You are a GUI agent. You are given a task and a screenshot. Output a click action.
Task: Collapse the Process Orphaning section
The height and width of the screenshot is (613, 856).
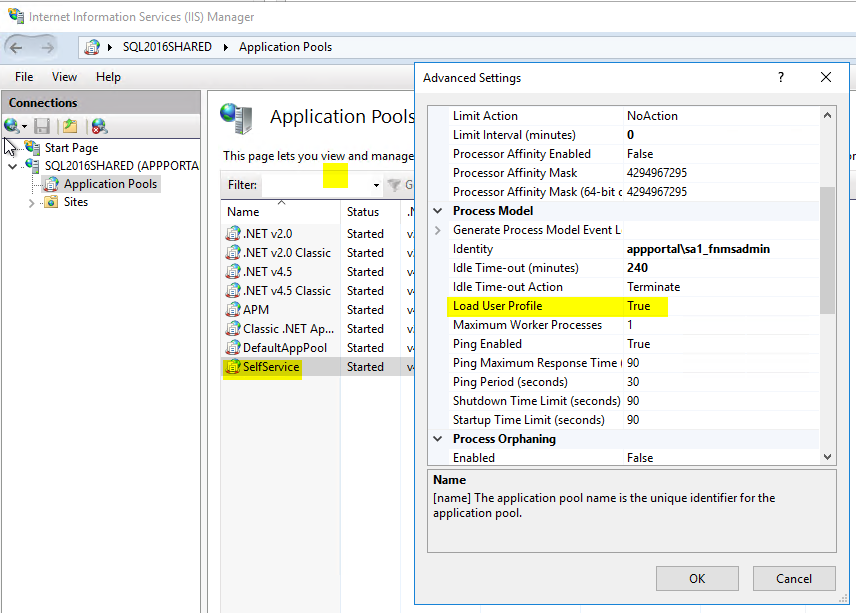tap(438, 439)
